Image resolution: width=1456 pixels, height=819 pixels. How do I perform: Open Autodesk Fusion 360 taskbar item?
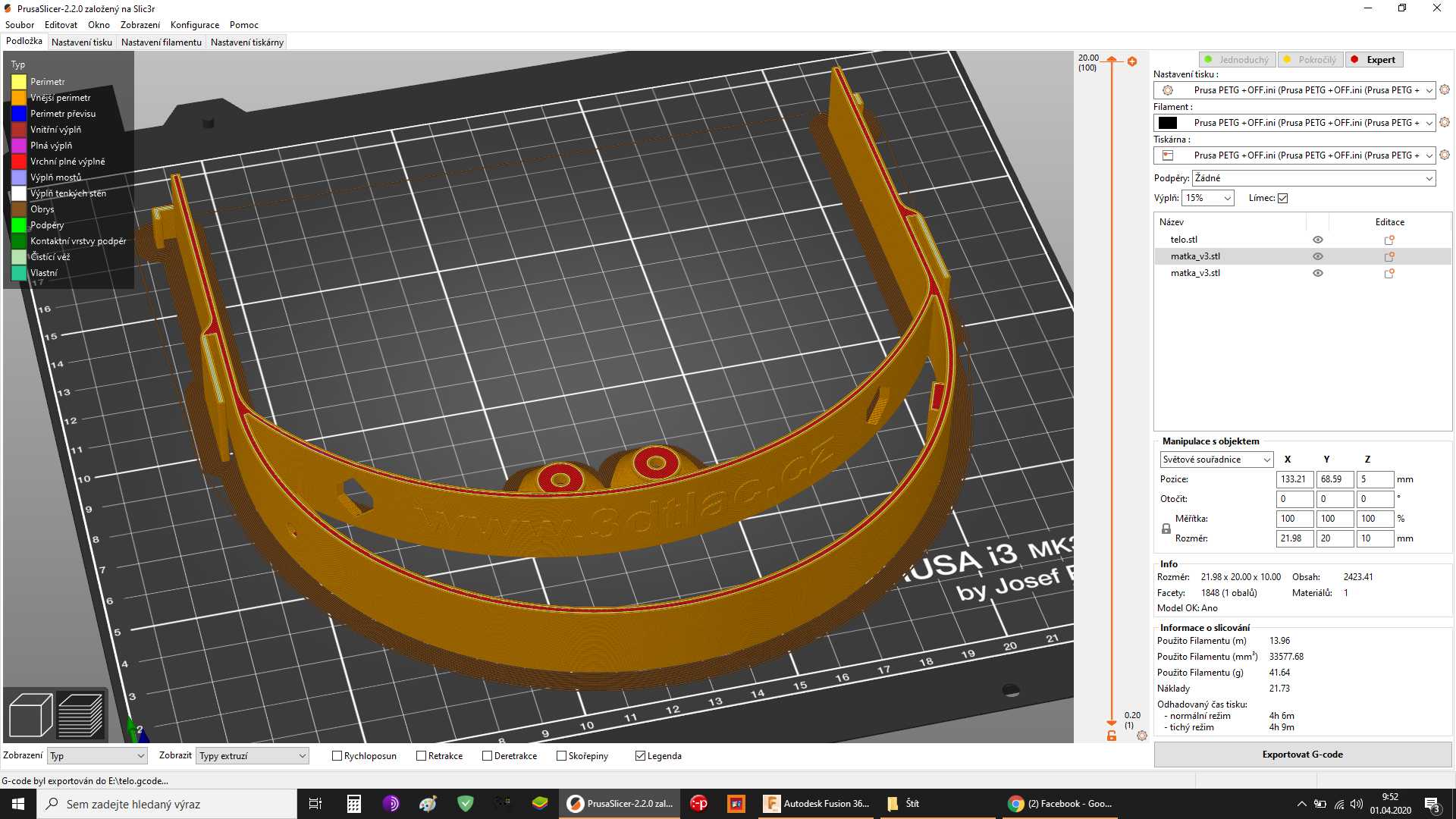[x=817, y=804]
